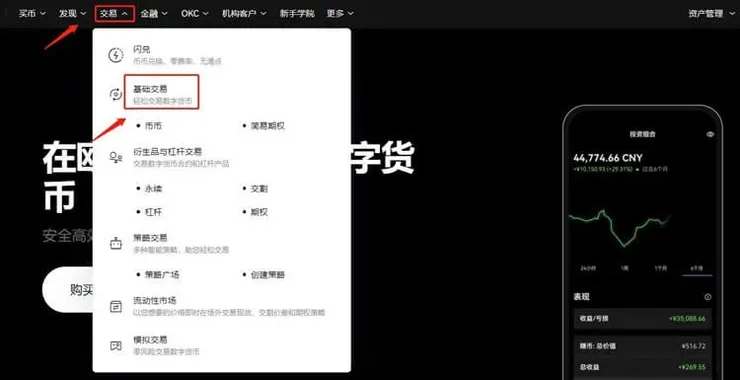Click the icon beside 模拟交易
Viewport: 740px width, 380px height.
(x=116, y=346)
